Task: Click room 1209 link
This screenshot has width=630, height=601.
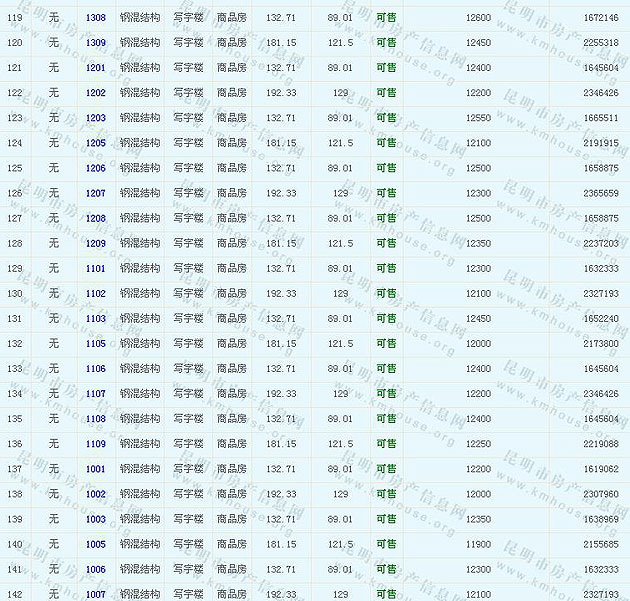Action: pyautogui.click(x=96, y=243)
